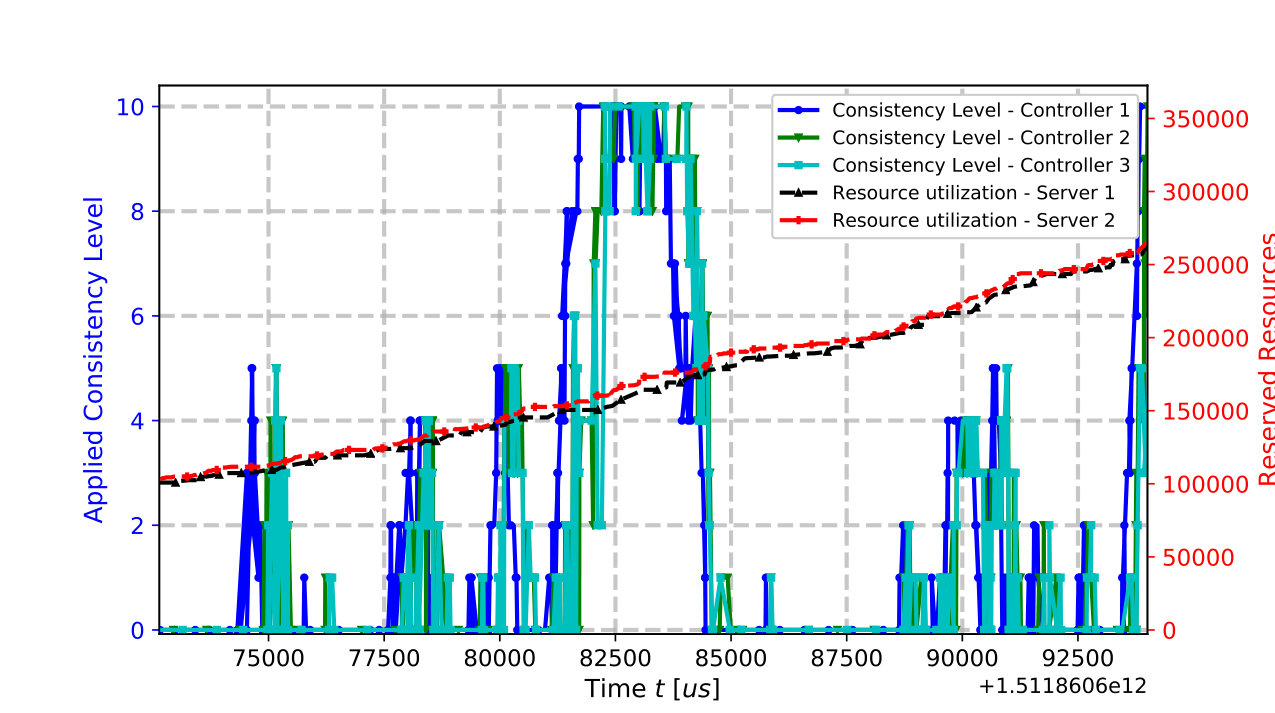1275x713 pixels.
Task: Click left y-axis tick 8
Action: click(138, 211)
